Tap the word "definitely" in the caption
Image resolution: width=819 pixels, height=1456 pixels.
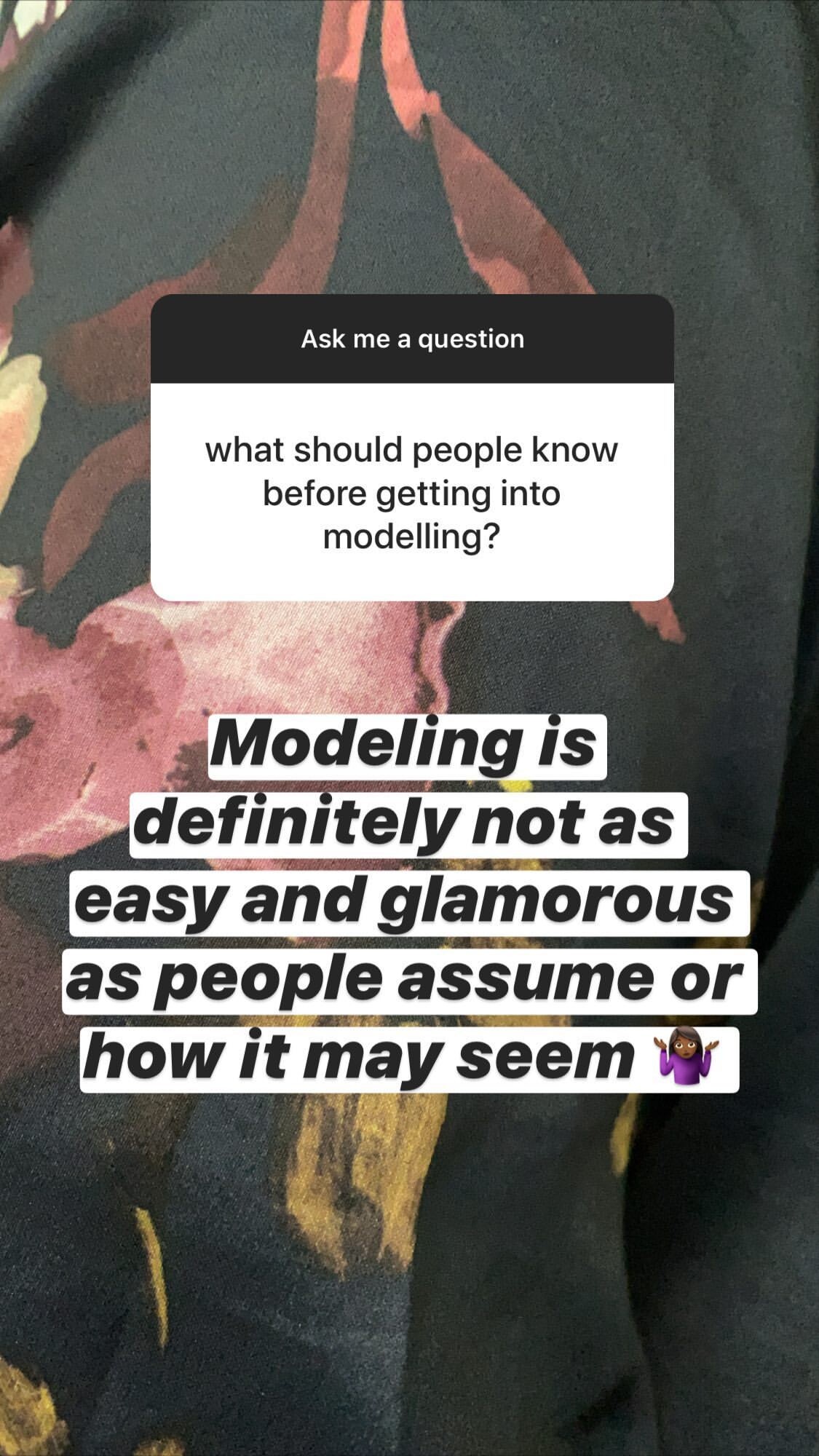click(296, 823)
